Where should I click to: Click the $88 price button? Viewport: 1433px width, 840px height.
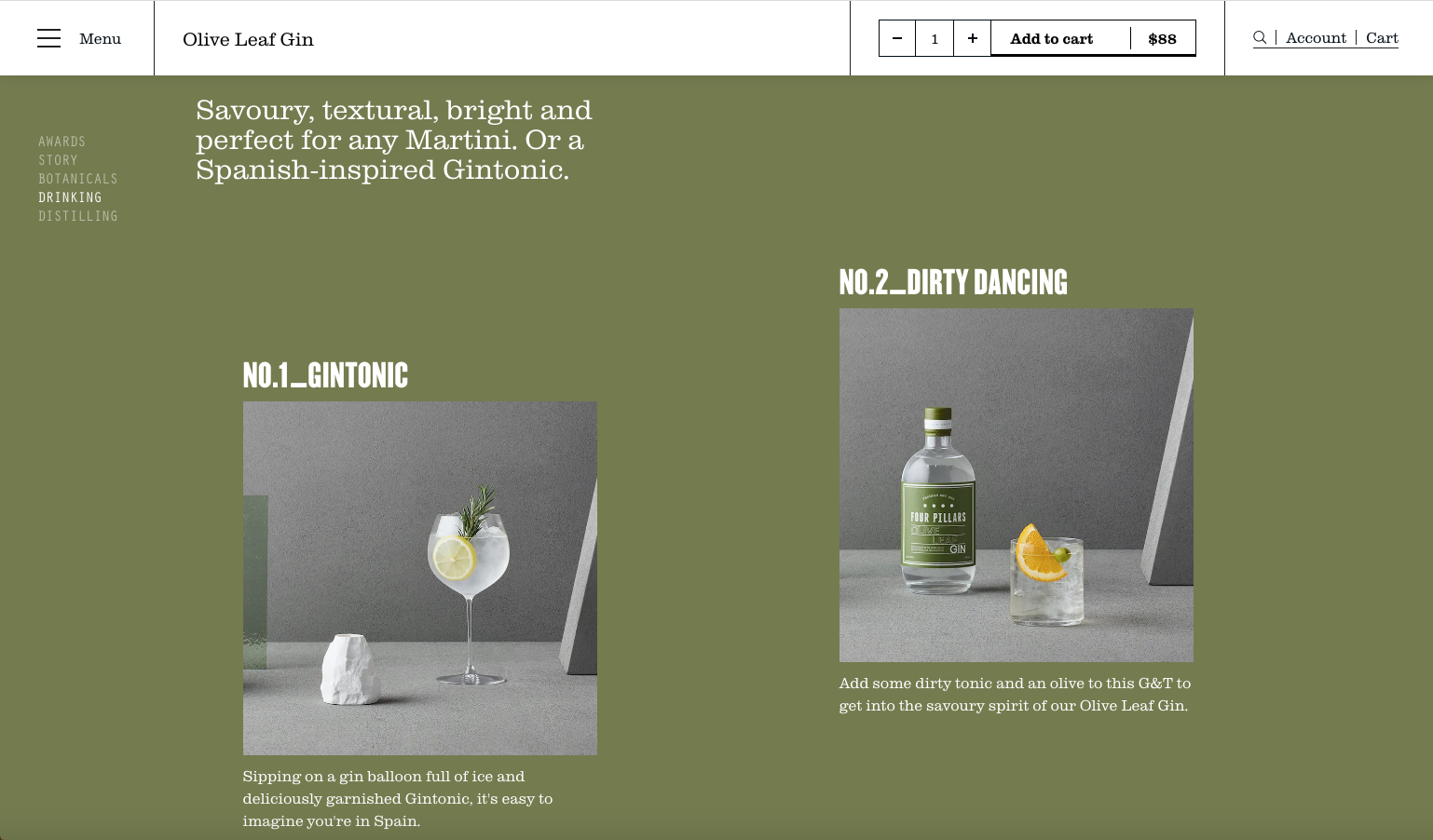(1163, 38)
